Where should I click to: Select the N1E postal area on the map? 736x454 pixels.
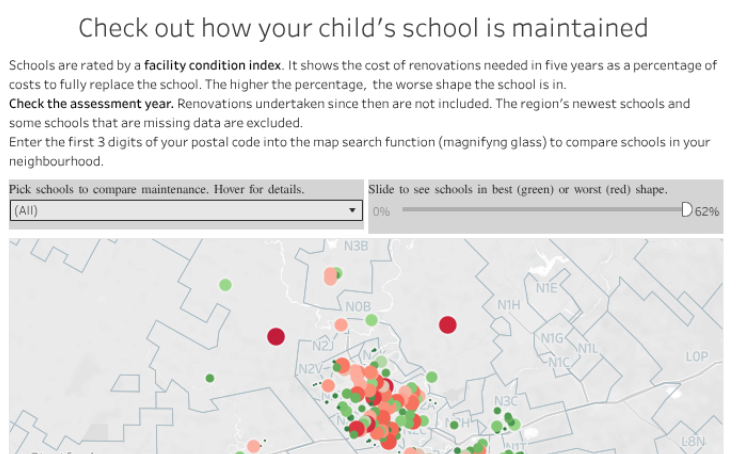546,288
